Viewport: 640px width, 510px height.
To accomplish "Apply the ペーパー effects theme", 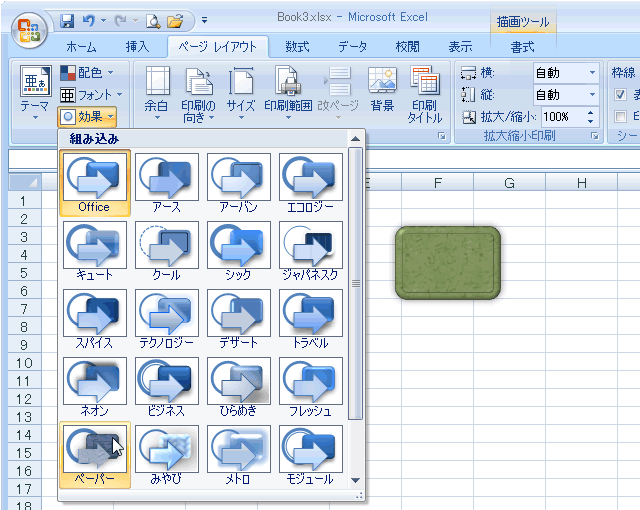I will [x=95, y=455].
